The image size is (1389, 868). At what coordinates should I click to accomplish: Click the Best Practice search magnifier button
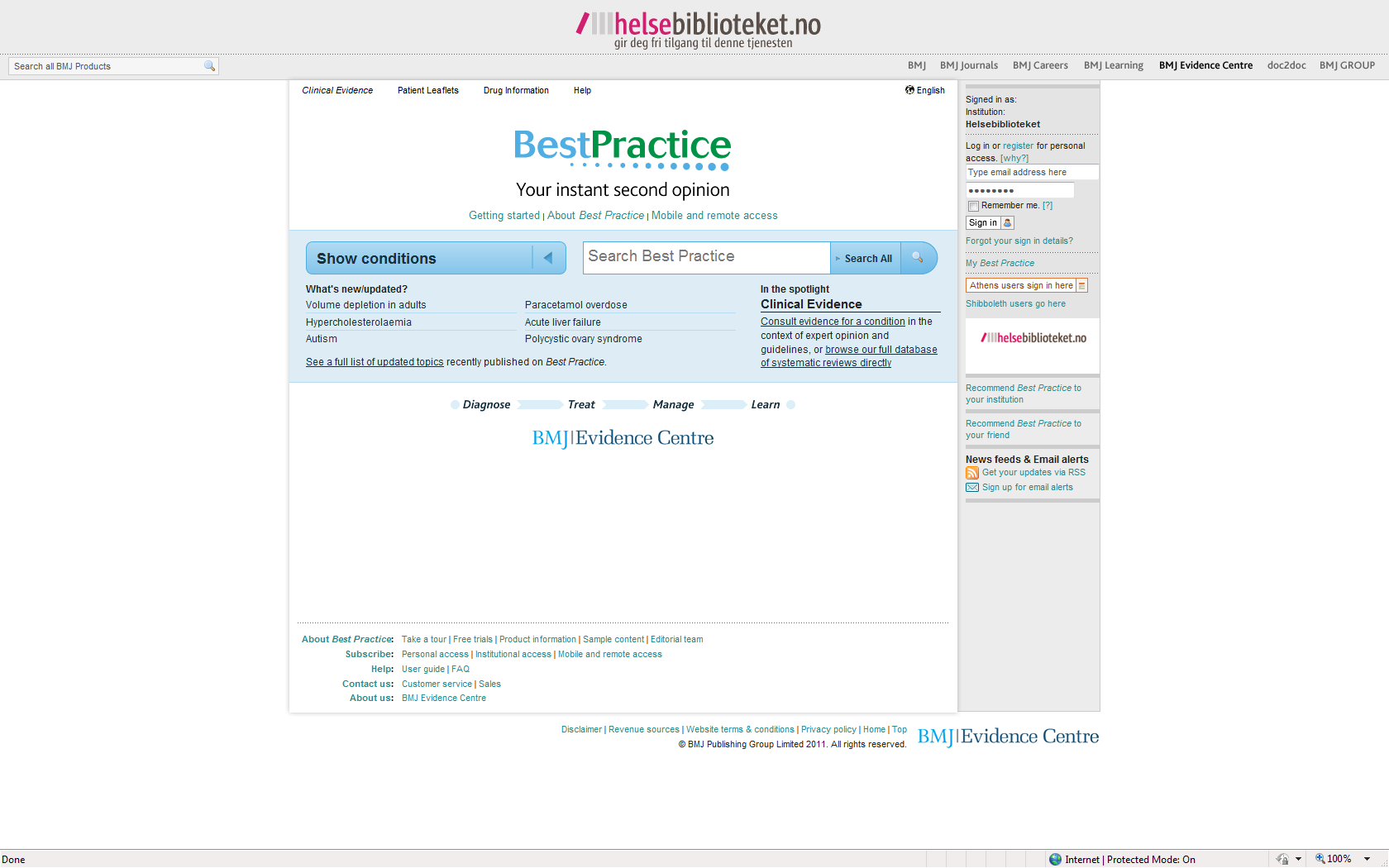click(919, 258)
